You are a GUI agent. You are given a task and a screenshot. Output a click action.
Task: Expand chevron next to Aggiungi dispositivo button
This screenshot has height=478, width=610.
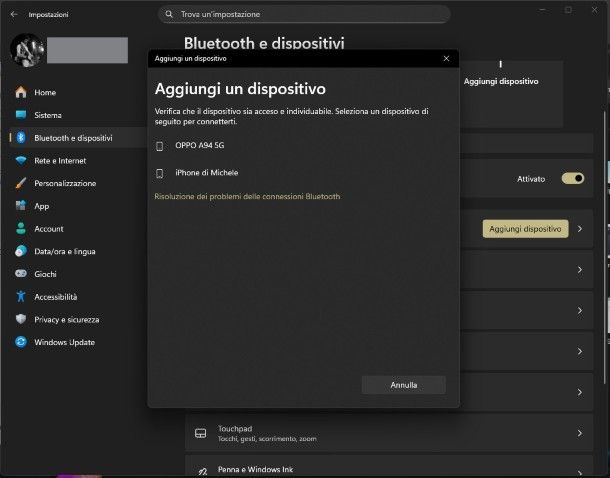click(x=580, y=229)
